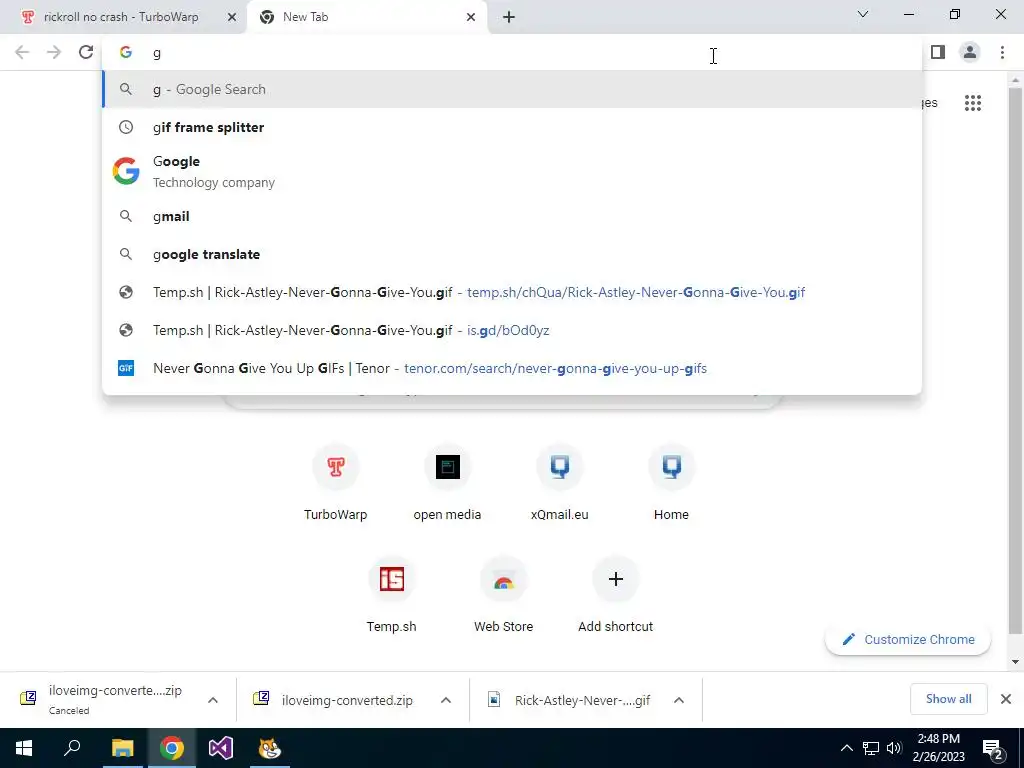The height and width of the screenshot is (768, 1024).
Task: Open the Windows Start menu
Action: coord(24,748)
